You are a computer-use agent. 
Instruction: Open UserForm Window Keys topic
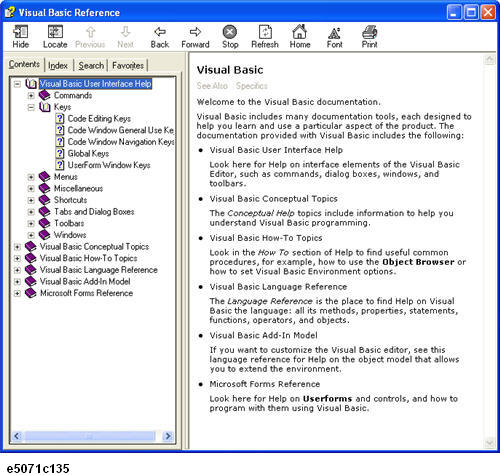pyautogui.click(x=109, y=165)
